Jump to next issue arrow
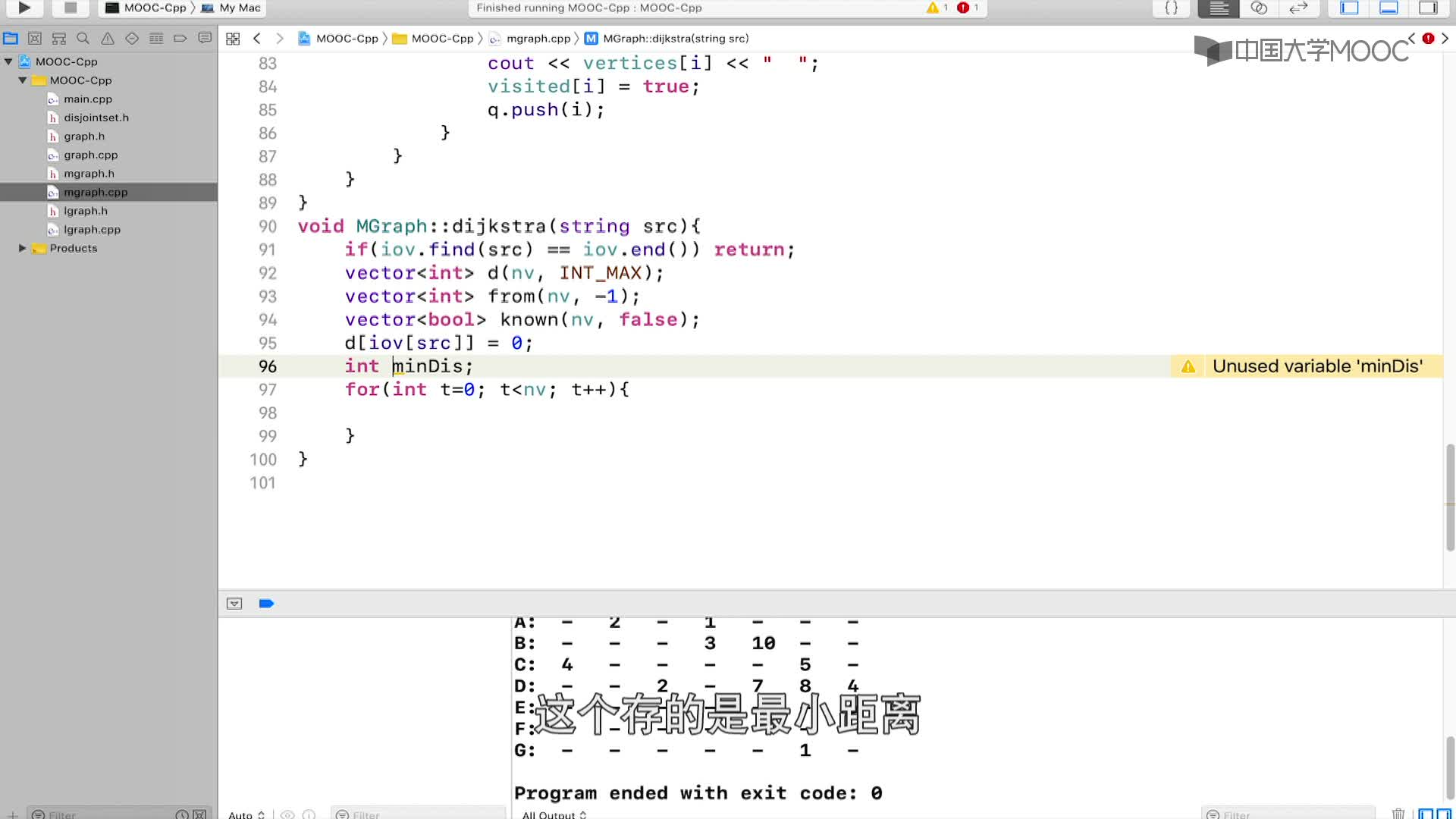The height and width of the screenshot is (819, 1456). [1445, 38]
